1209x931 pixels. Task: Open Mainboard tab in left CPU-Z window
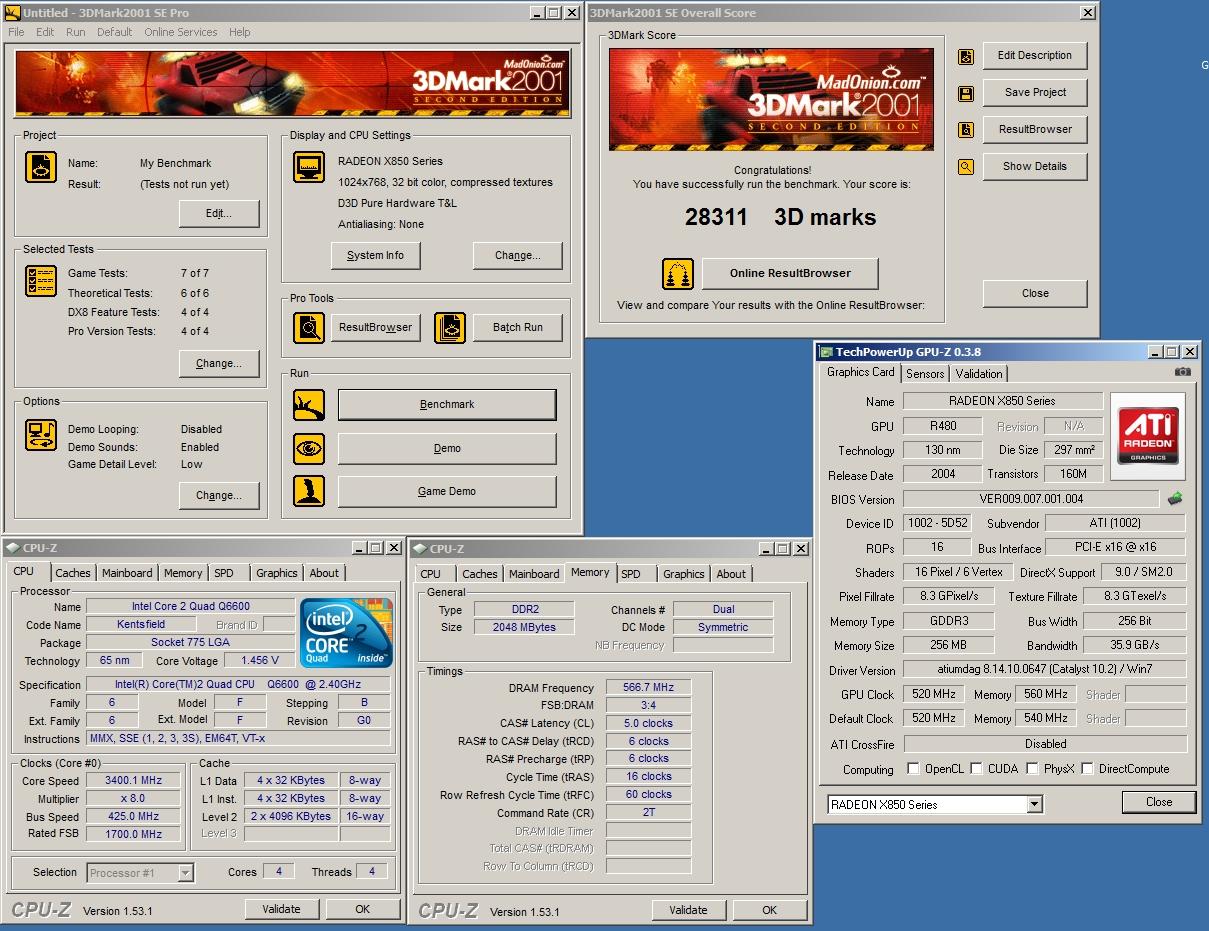point(127,573)
